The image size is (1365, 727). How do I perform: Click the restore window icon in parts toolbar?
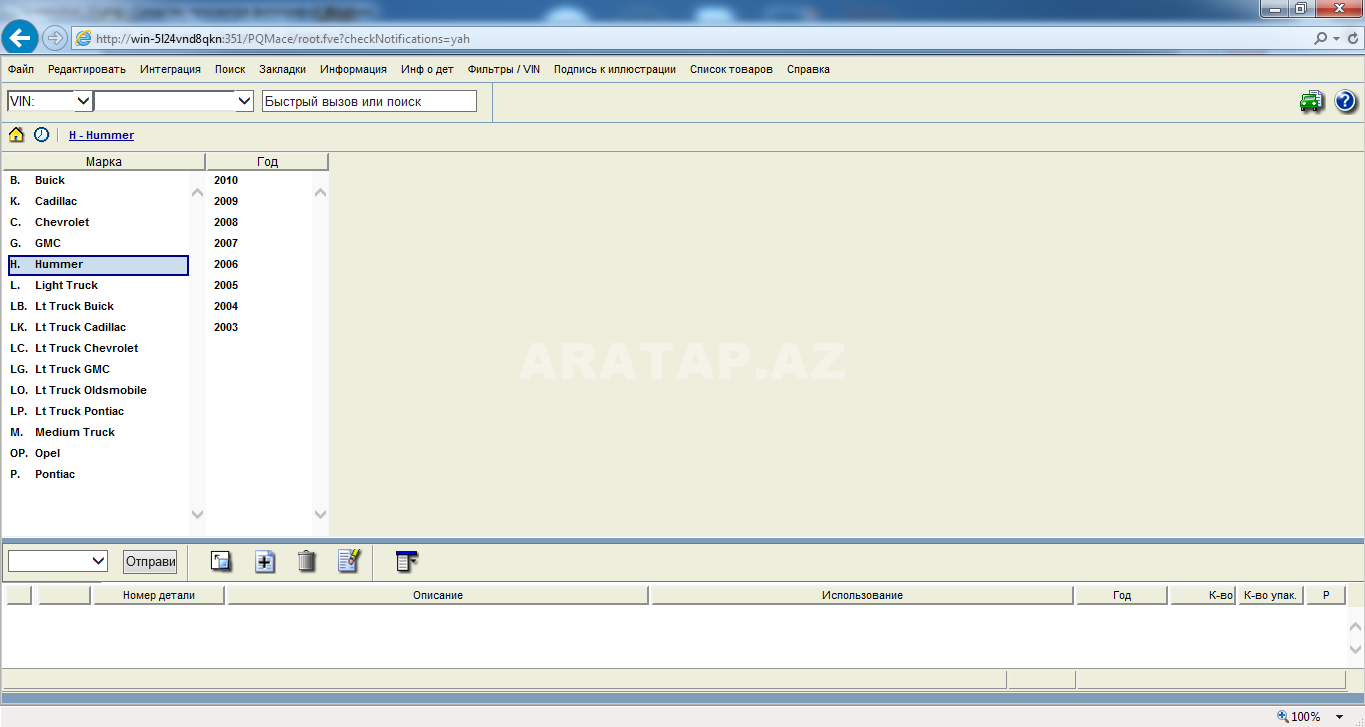(x=221, y=561)
